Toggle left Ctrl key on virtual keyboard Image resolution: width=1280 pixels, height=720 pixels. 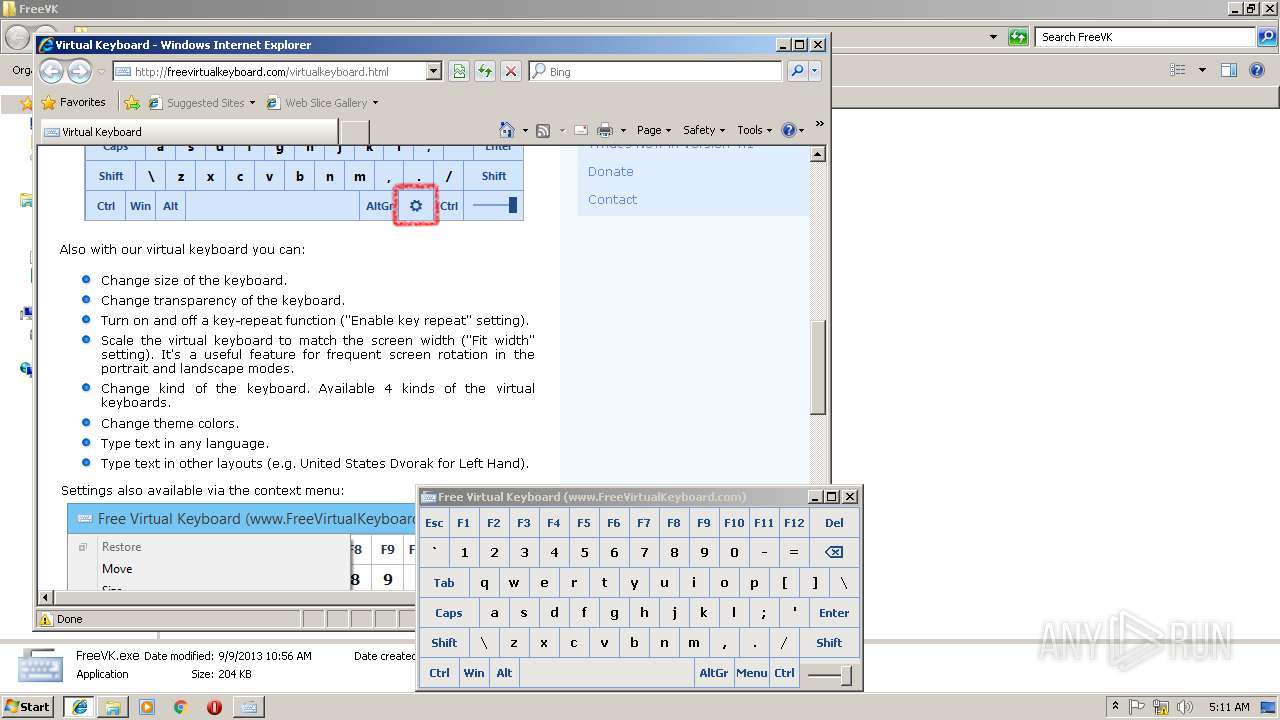point(439,673)
